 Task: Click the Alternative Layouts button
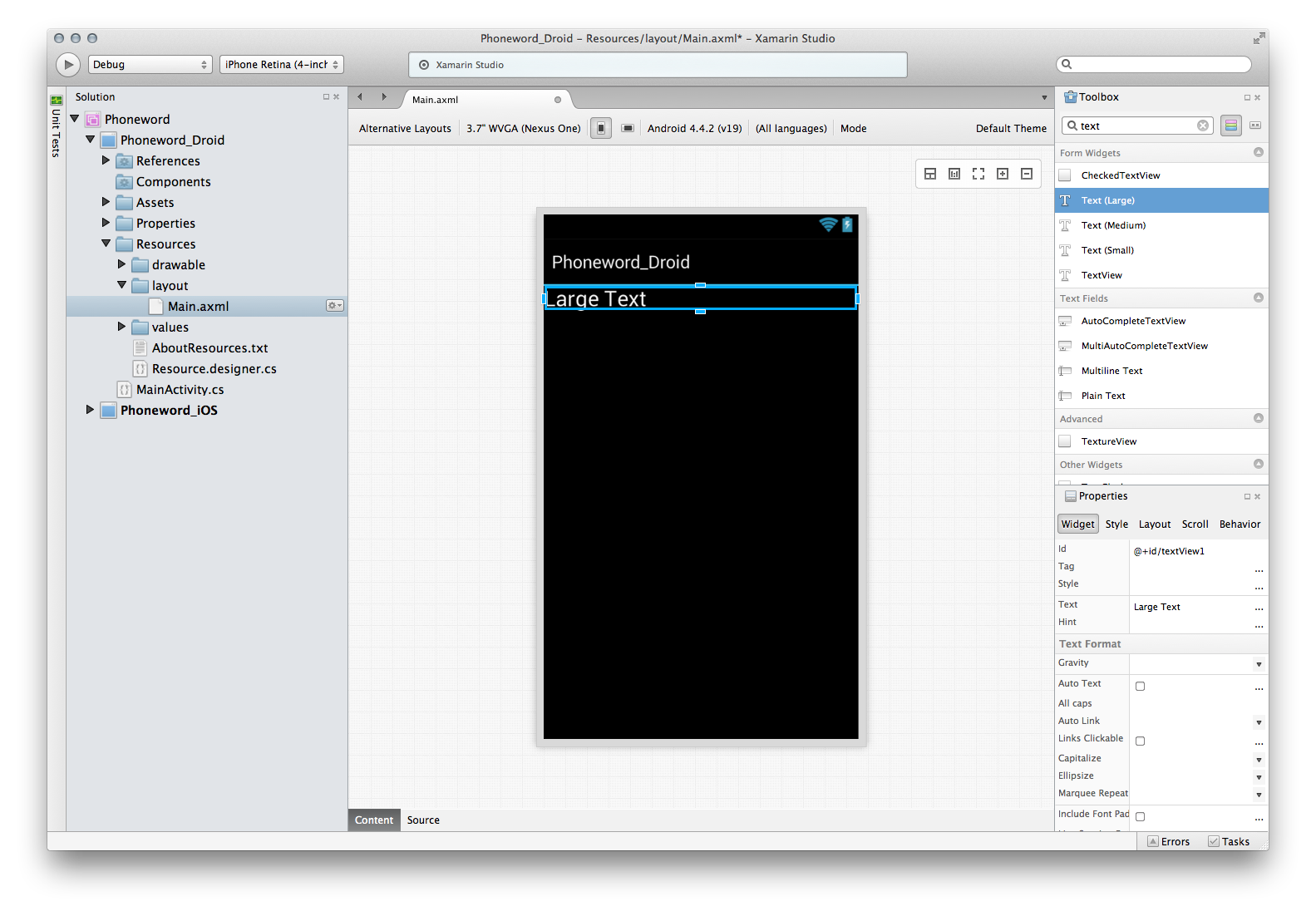point(405,129)
